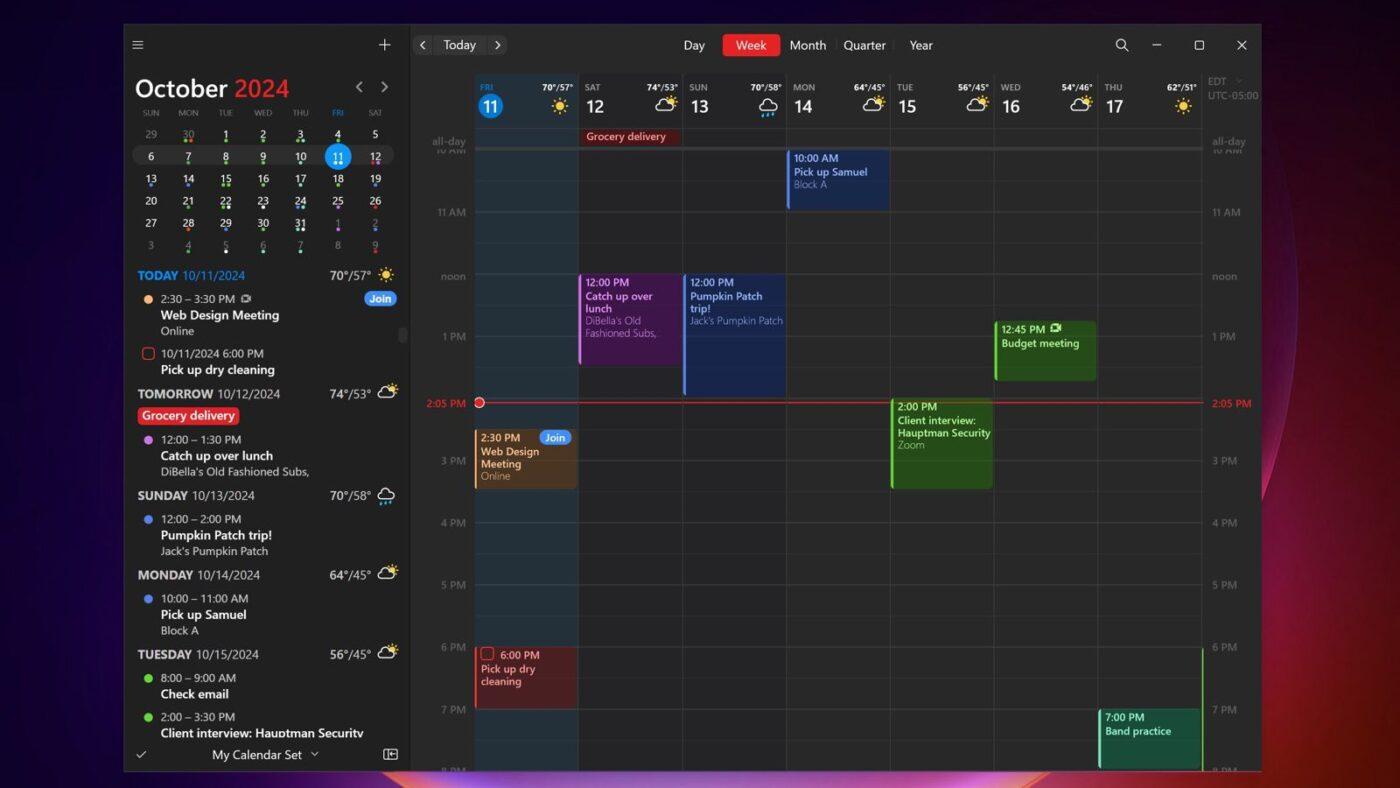Select October 17 in the mini calendar
Image resolution: width=1400 pixels, height=788 pixels.
(x=300, y=179)
